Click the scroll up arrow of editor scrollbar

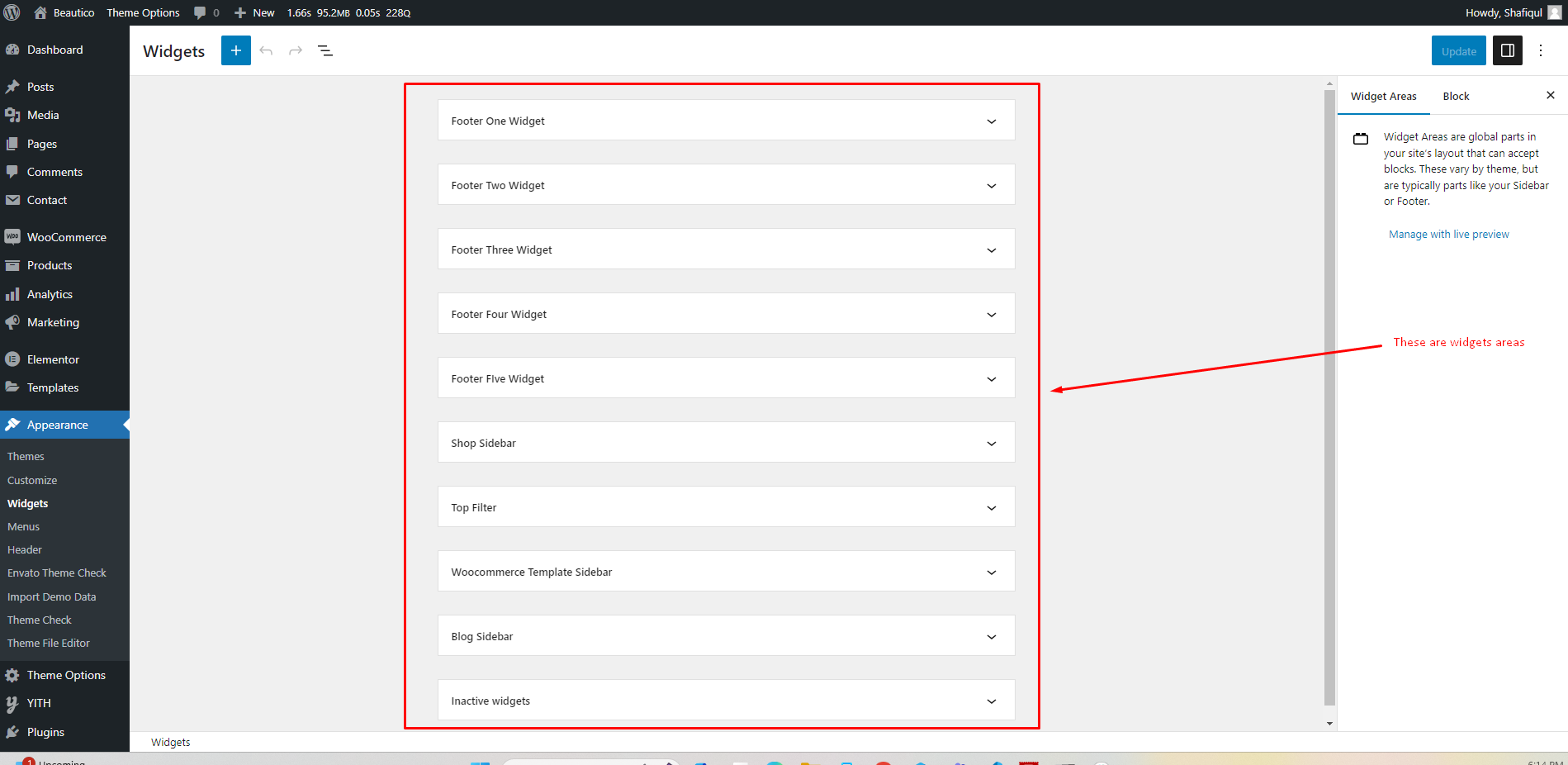click(x=1329, y=83)
